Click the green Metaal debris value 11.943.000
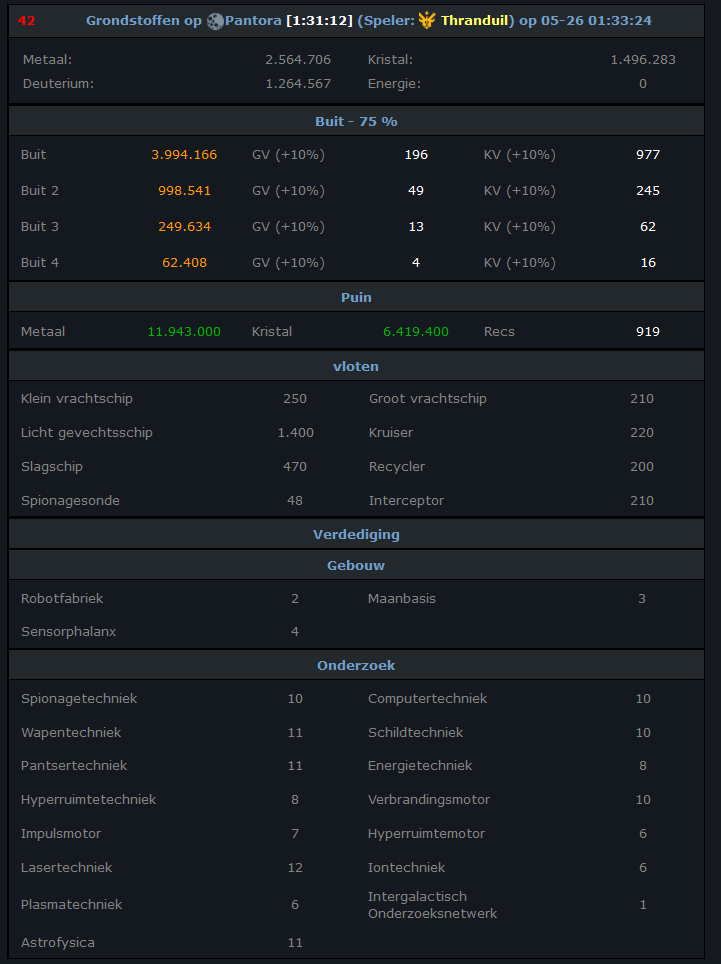The width and height of the screenshot is (721, 964). click(184, 331)
